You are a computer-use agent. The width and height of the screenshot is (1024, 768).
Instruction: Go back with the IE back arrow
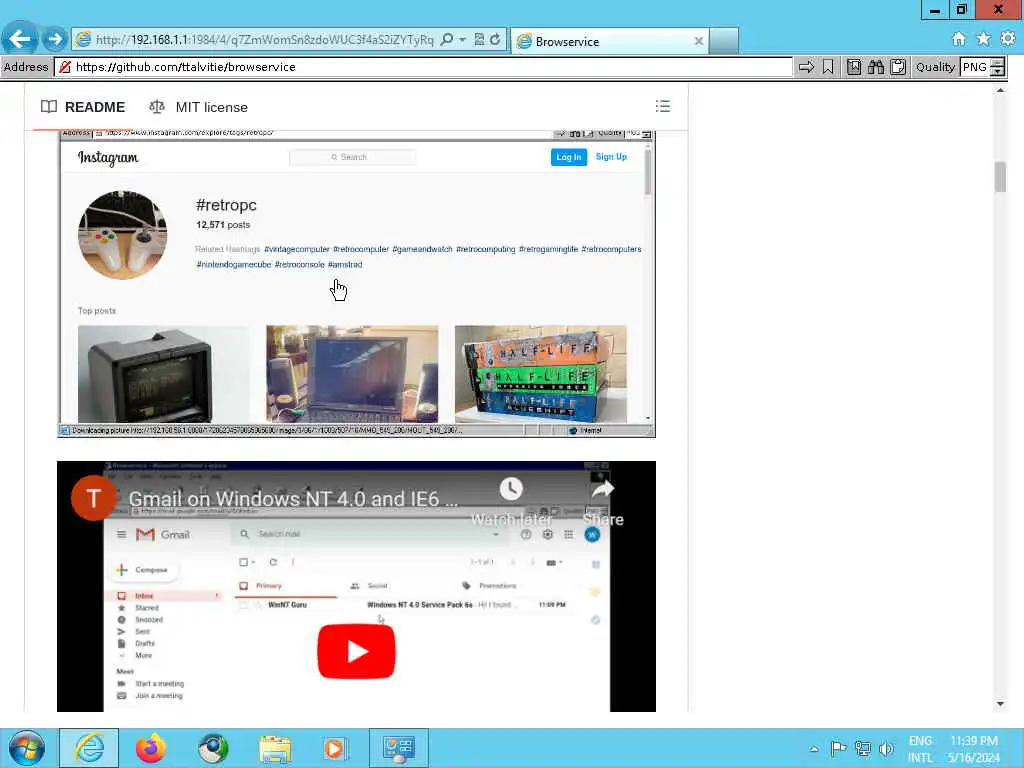20,39
